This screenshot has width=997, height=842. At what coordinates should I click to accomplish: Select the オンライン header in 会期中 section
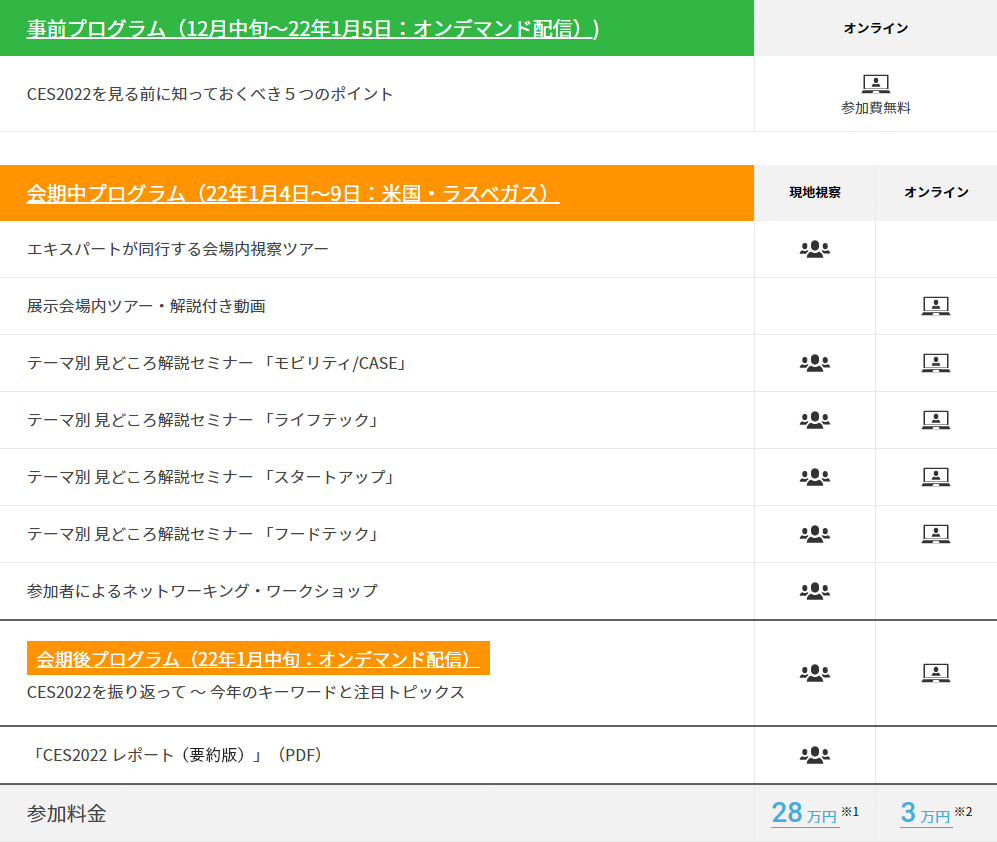tap(936, 193)
